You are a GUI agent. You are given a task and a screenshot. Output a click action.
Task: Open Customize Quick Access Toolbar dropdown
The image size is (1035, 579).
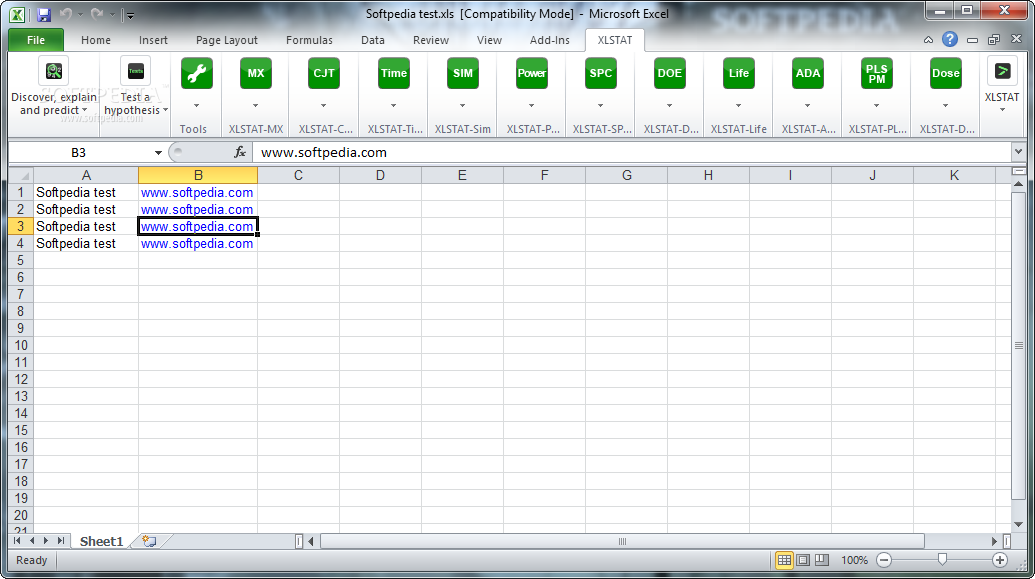[130, 15]
